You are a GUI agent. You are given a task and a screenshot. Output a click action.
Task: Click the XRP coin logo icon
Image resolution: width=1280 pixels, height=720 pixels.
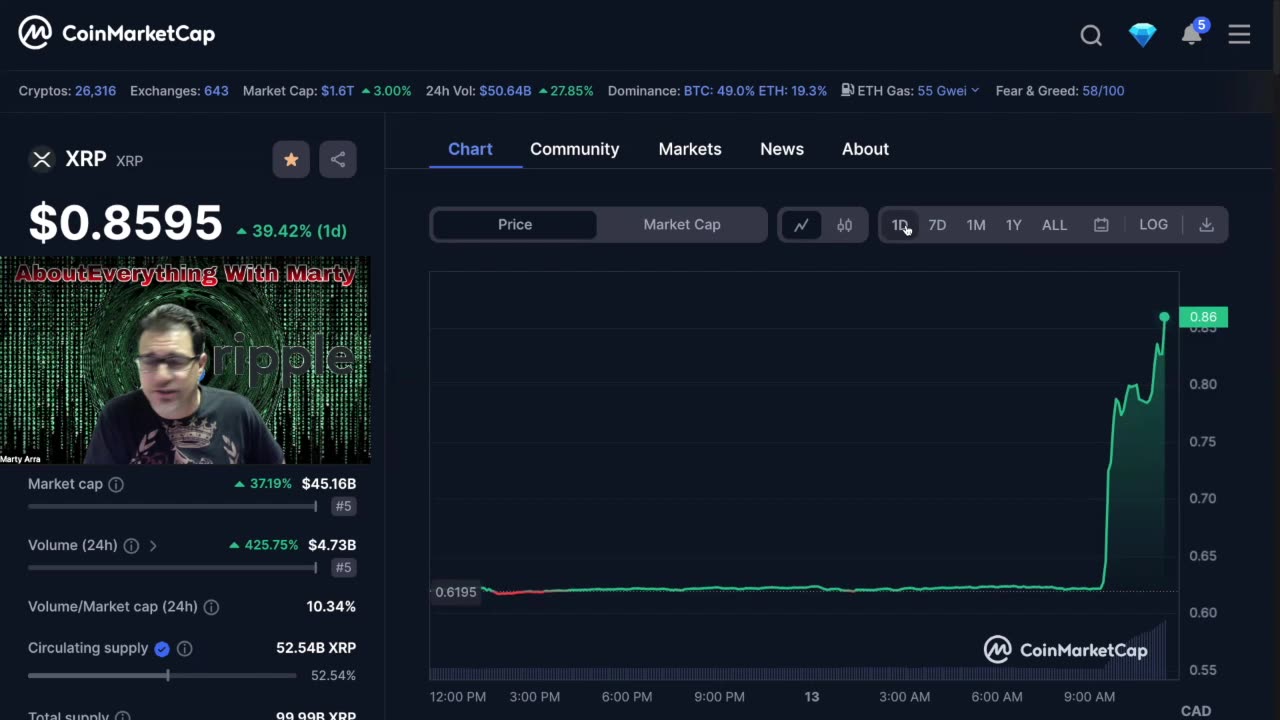pyautogui.click(x=42, y=159)
